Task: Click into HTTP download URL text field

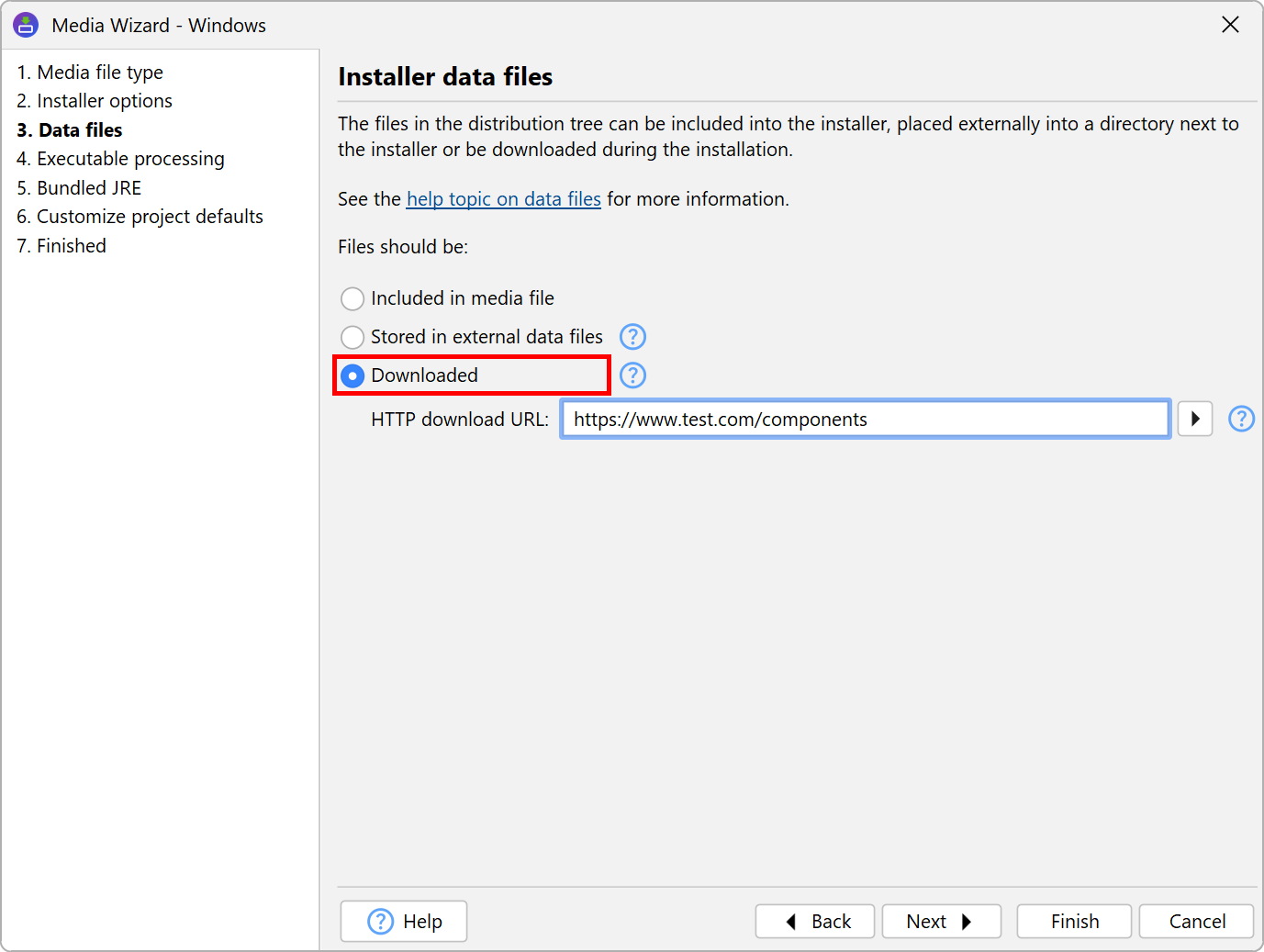Action: [x=865, y=420]
